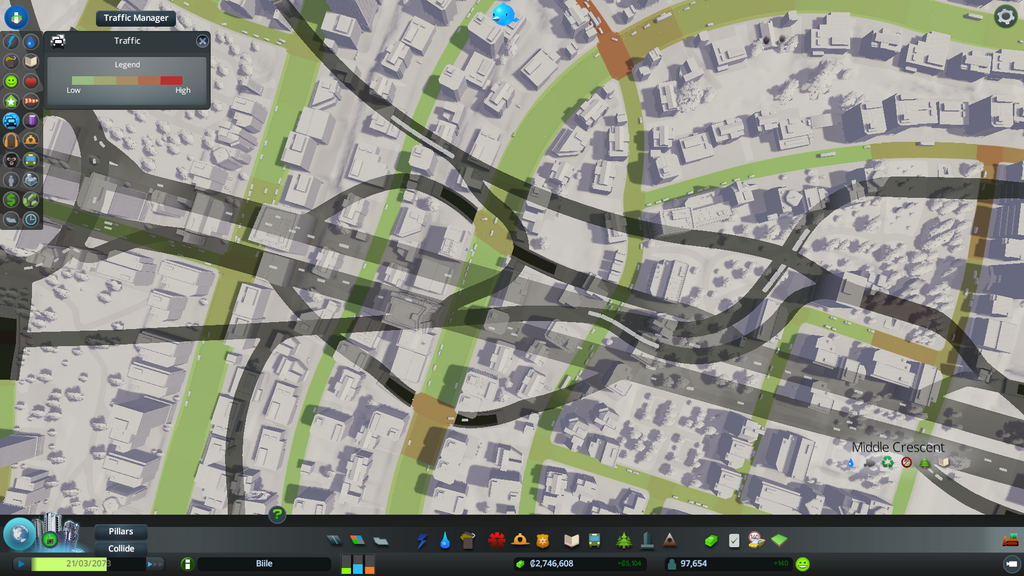Screen dimensions: 1024x576
Task: Click the blue Chirper bird icon
Action: (x=504, y=14)
